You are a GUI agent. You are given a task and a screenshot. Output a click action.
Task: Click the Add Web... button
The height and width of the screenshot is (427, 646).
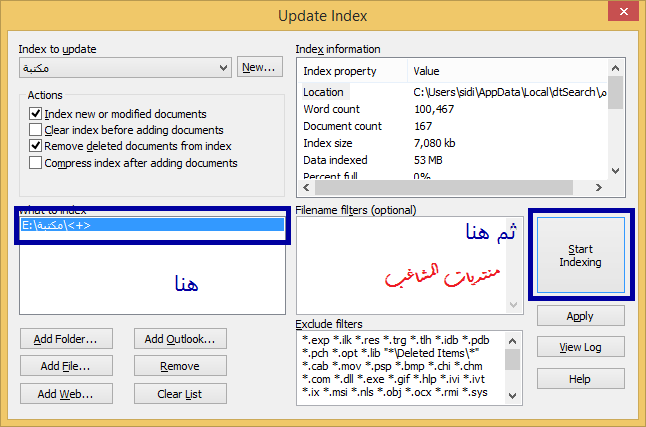(65, 393)
